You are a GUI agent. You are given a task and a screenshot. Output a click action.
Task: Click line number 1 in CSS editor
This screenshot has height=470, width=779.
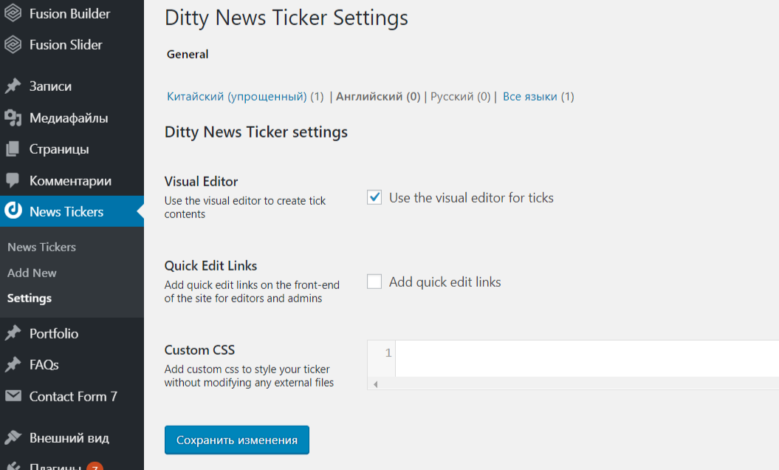388,353
